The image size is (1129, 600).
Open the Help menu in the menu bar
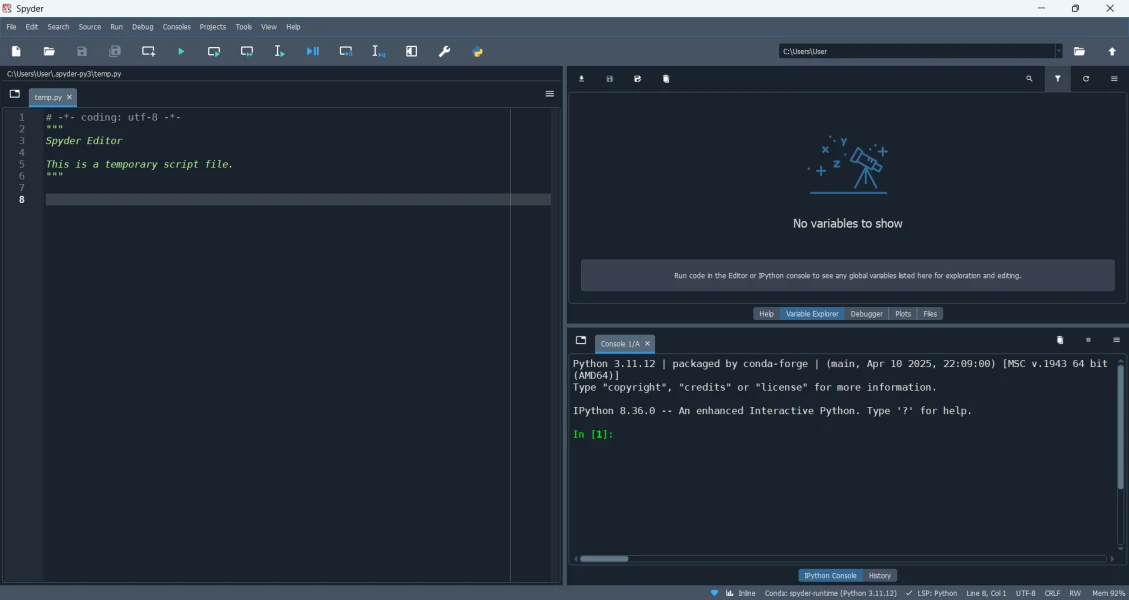293,27
